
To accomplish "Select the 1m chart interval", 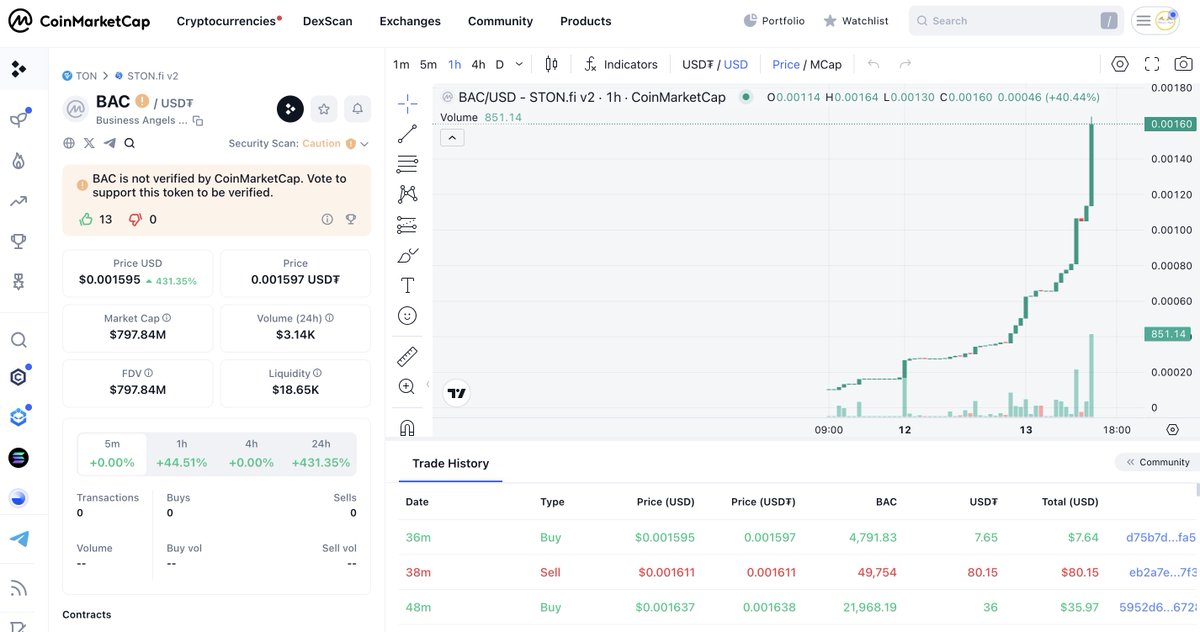I will click(401, 64).
